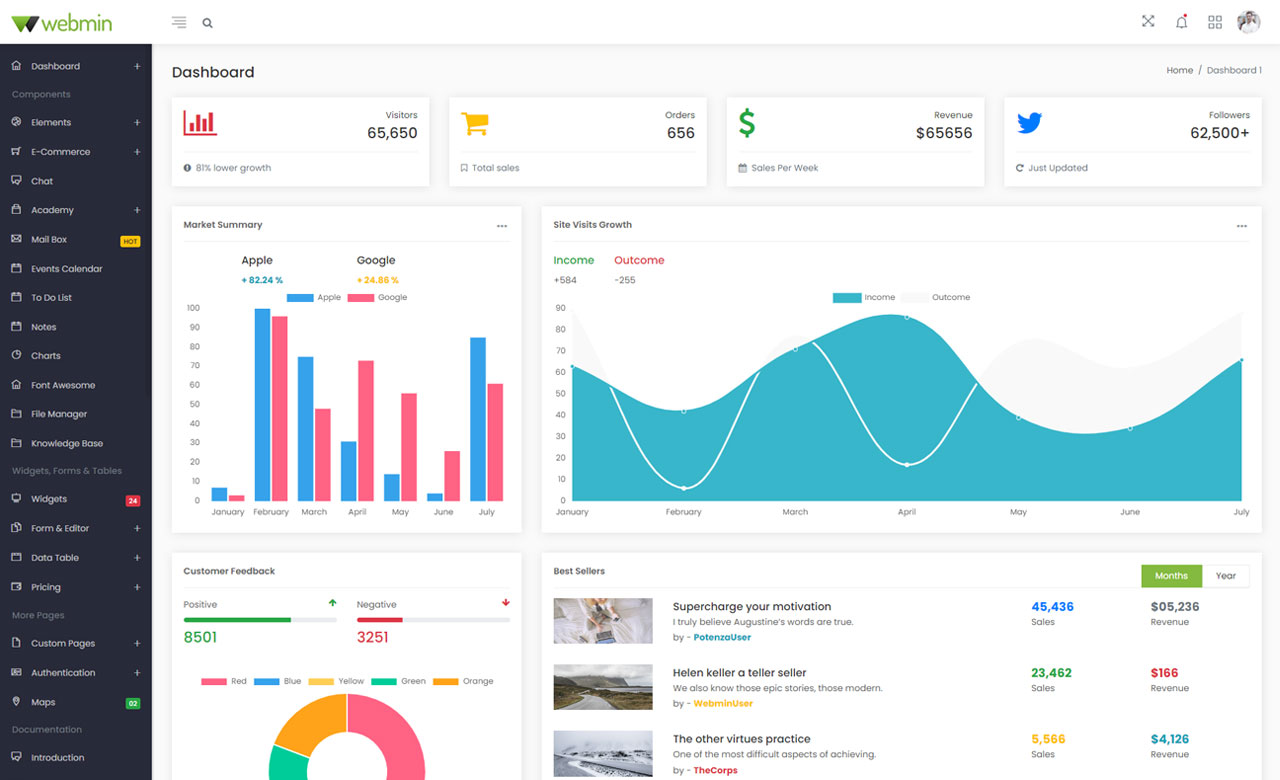
Task: Click the Events Calendar icon in sidebar
Action: click(x=16, y=268)
